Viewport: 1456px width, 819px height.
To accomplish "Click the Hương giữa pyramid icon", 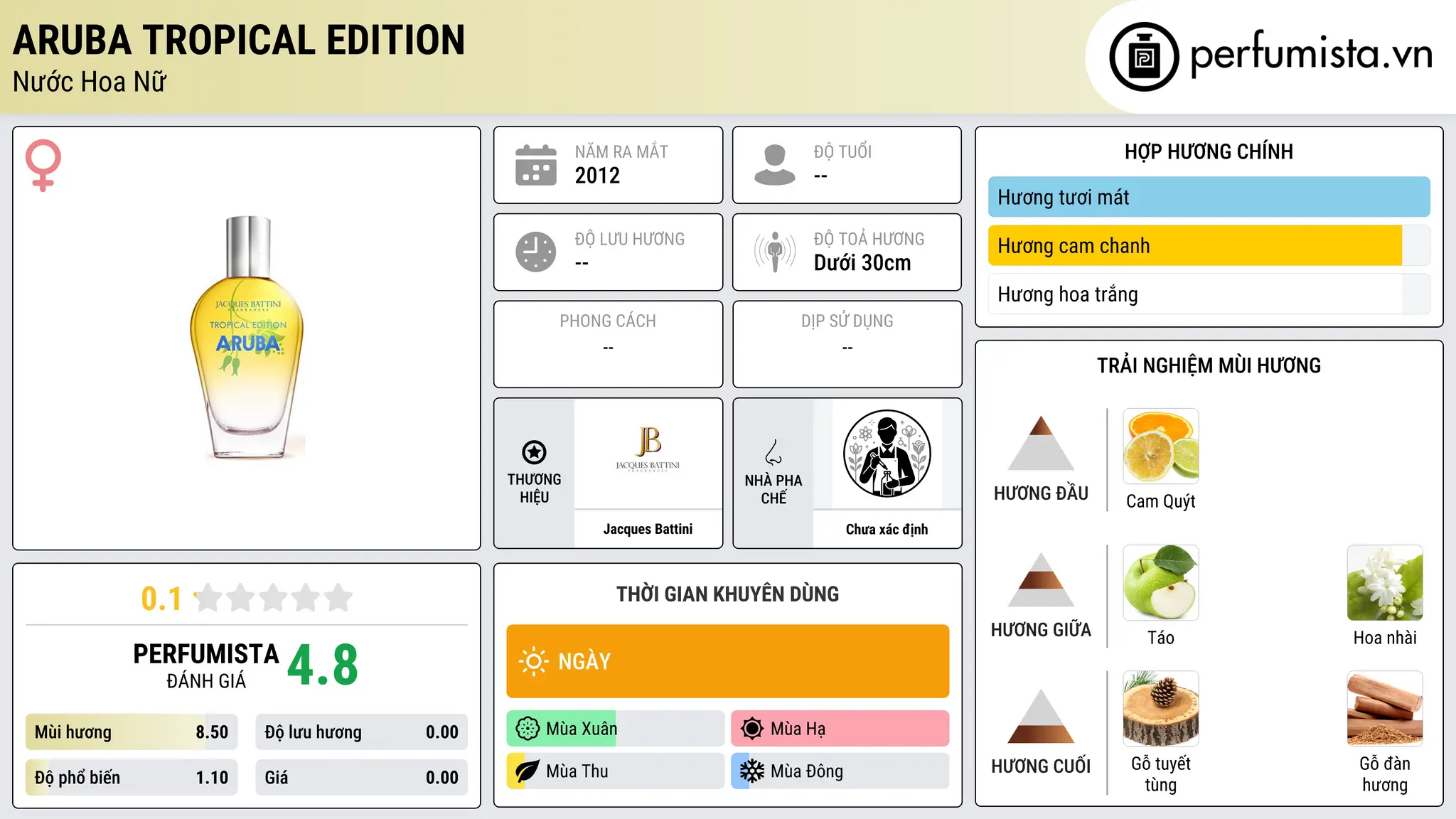I will (1041, 579).
